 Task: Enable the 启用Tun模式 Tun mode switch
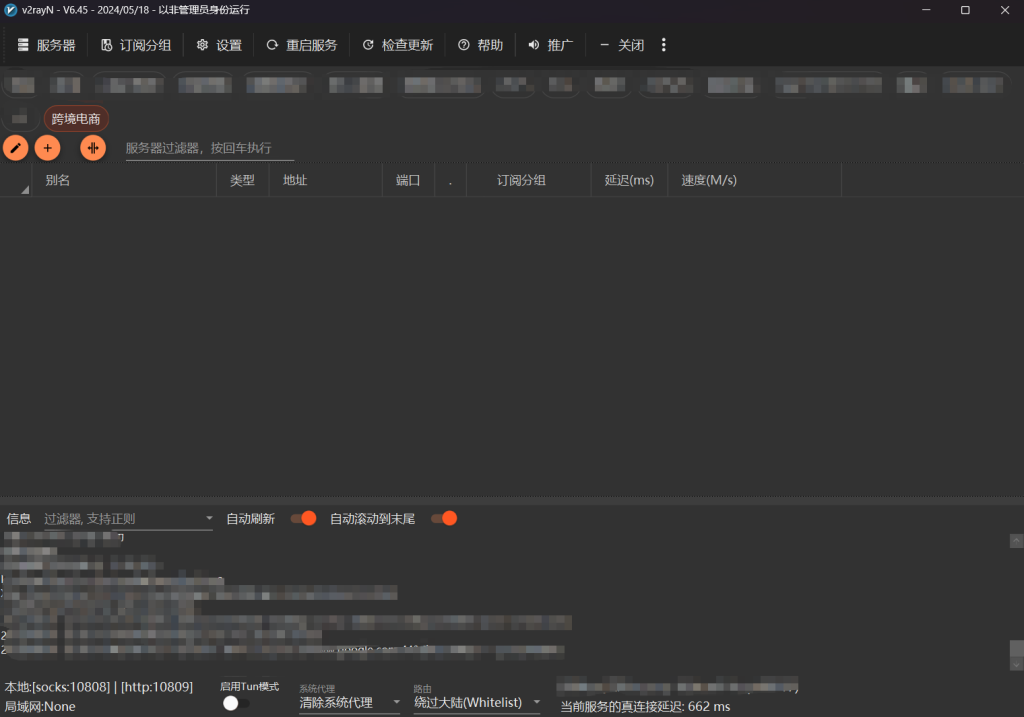pos(236,703)
